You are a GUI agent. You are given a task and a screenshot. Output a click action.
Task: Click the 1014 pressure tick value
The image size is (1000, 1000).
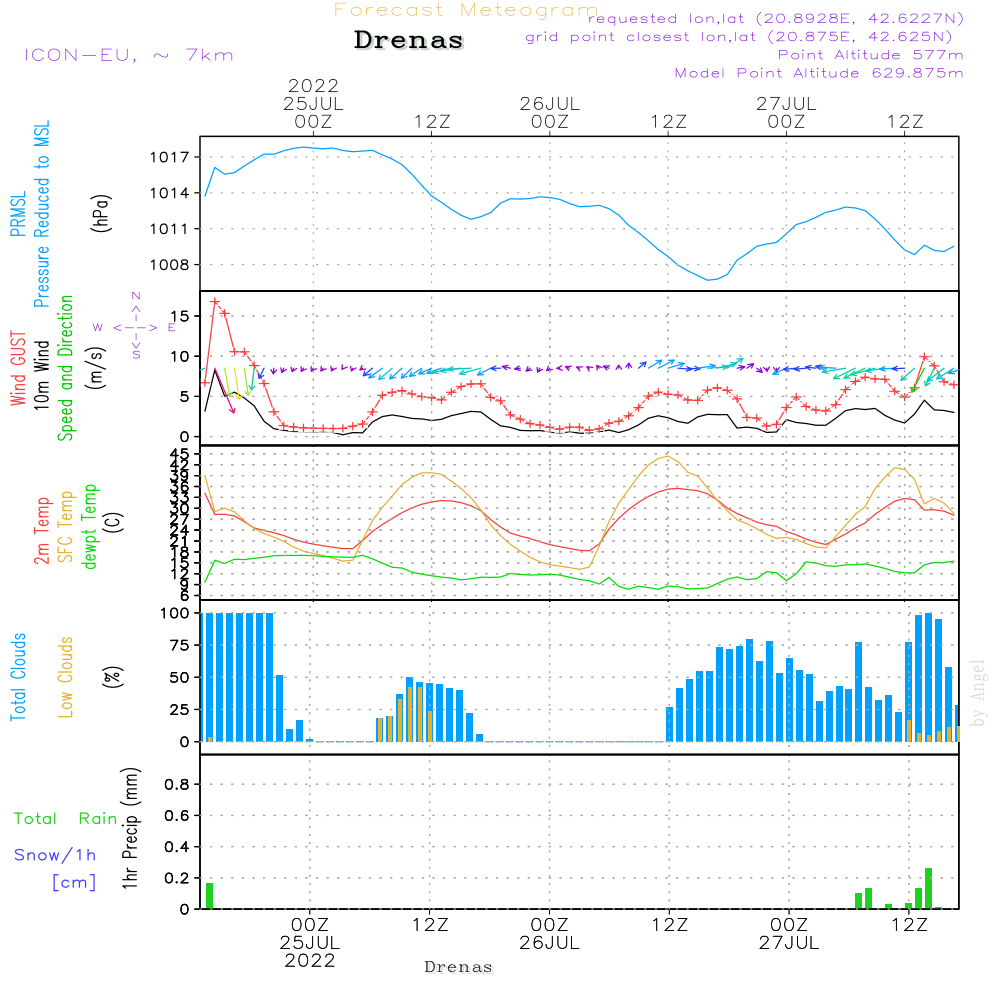coord(170,193)
